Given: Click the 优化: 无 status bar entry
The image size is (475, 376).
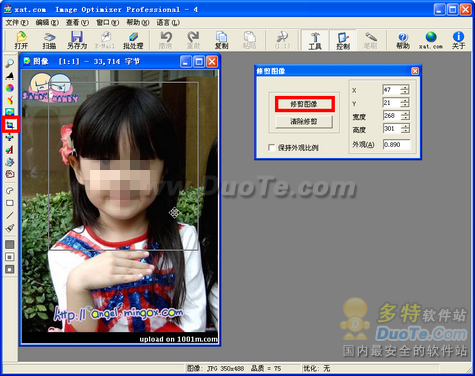Looking at the screenshot, I should [x=316, y=369].
